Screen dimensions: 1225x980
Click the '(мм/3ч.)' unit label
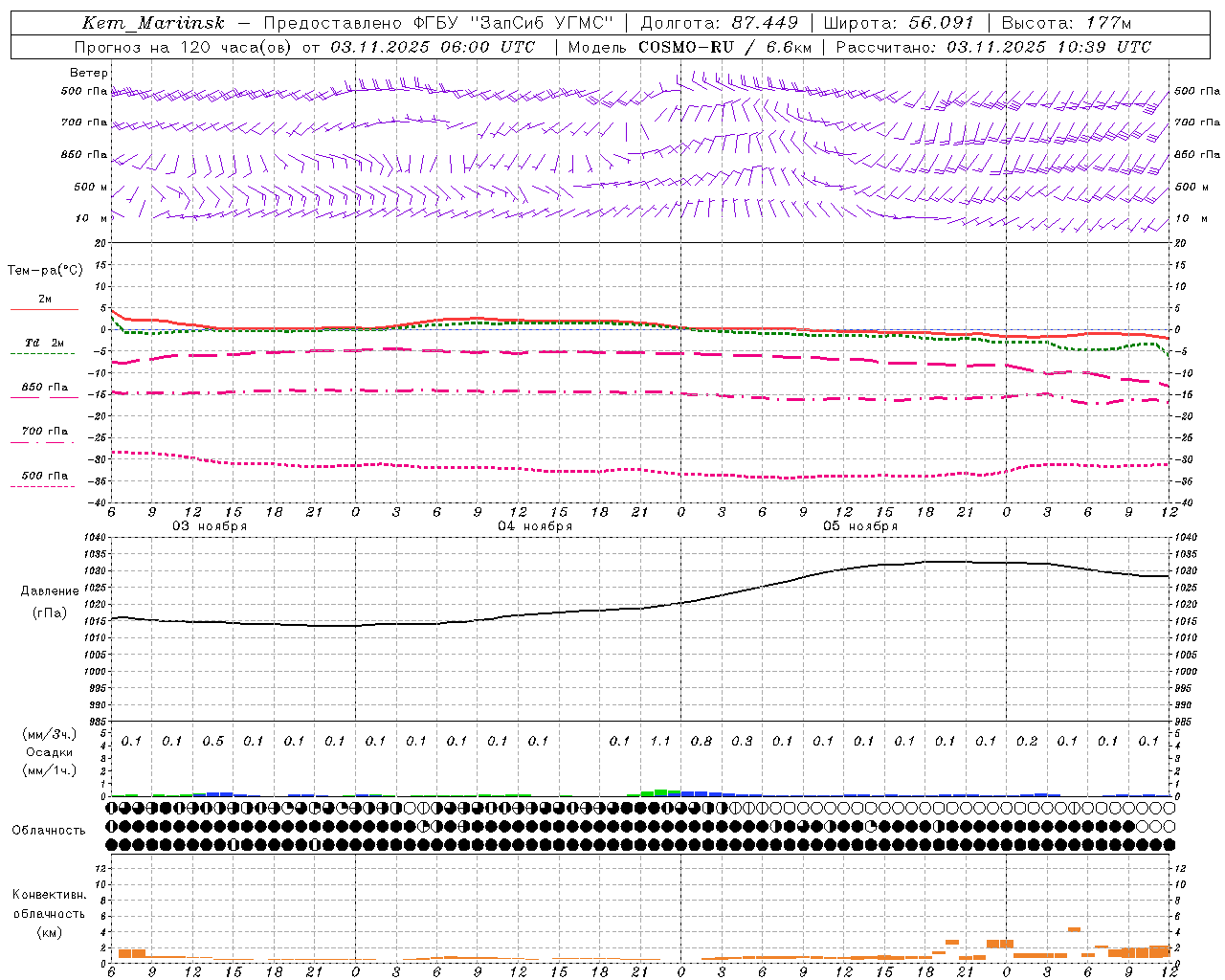pos(49,734)
